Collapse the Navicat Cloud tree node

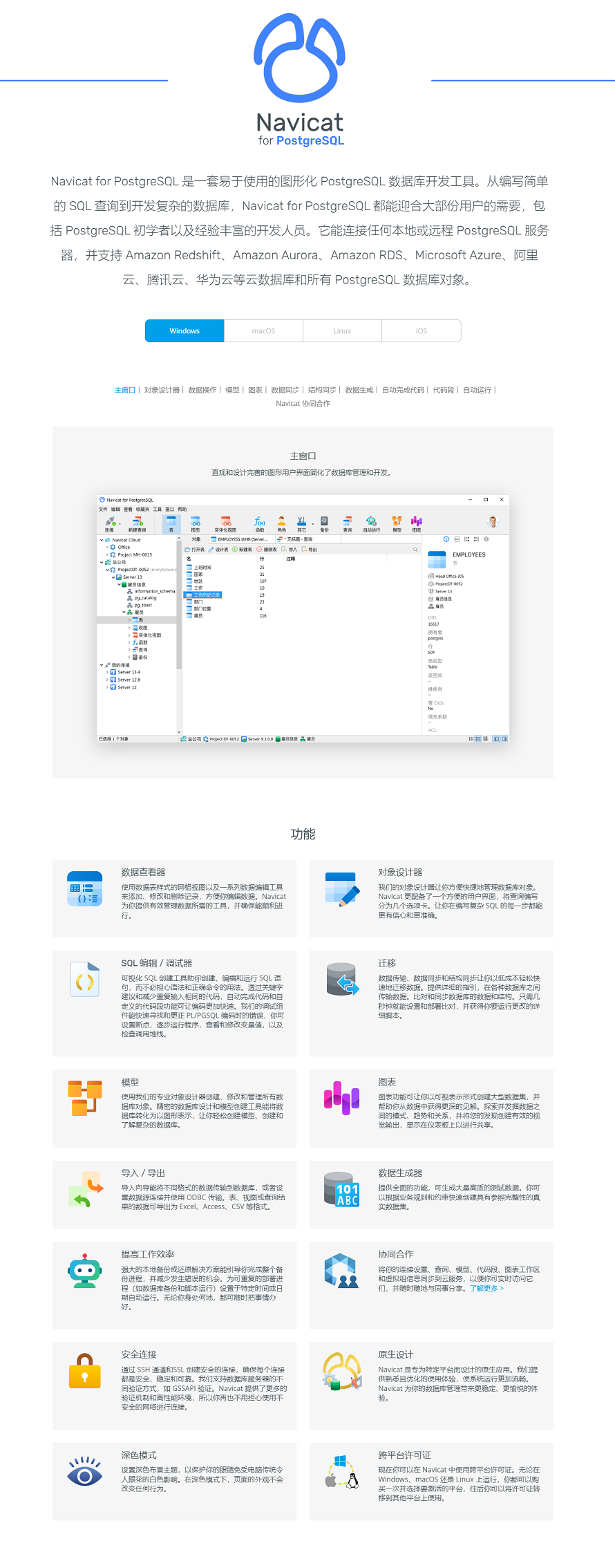tap(102, 540)
